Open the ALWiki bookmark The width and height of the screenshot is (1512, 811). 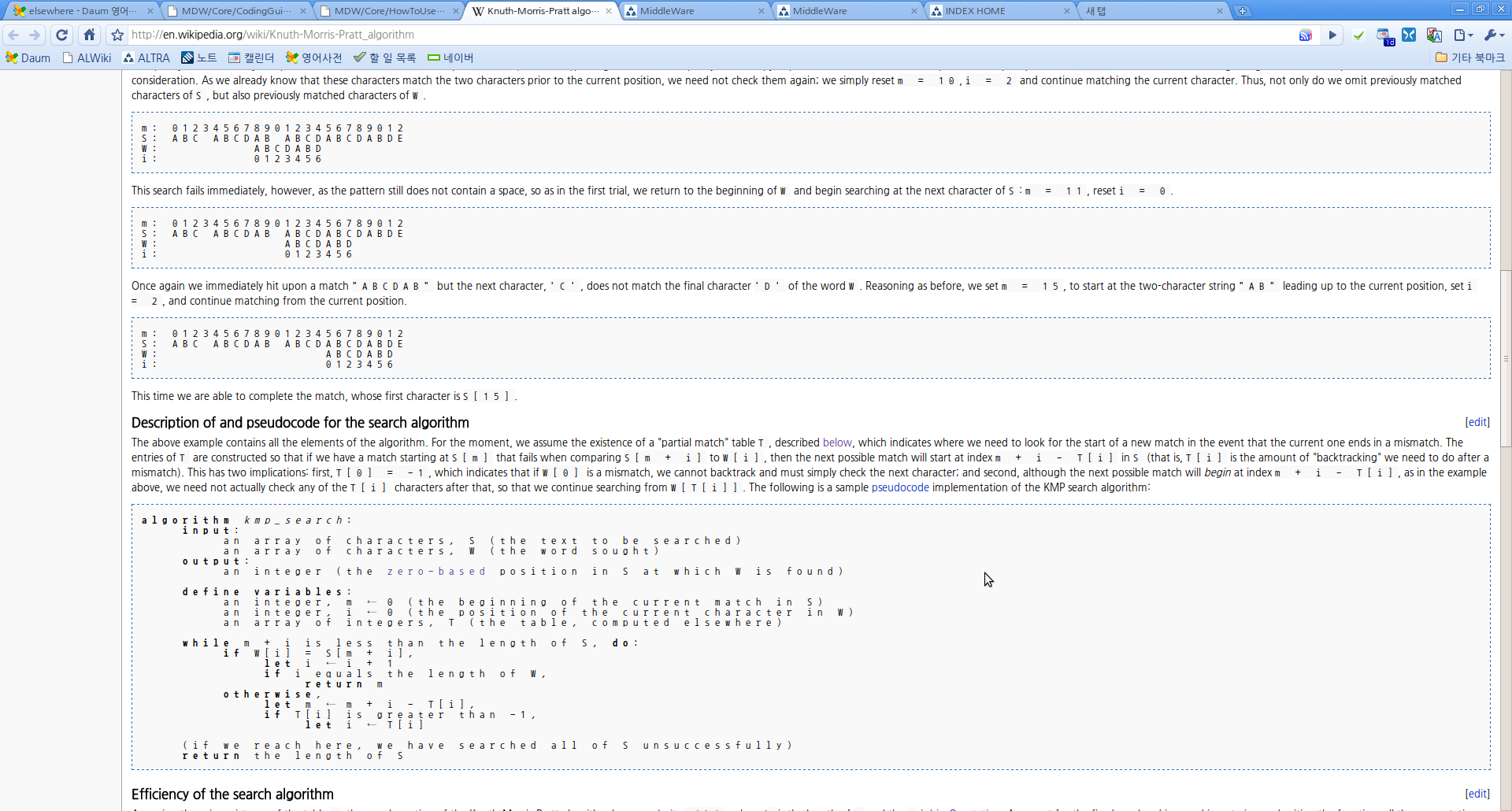pos(87,57)
